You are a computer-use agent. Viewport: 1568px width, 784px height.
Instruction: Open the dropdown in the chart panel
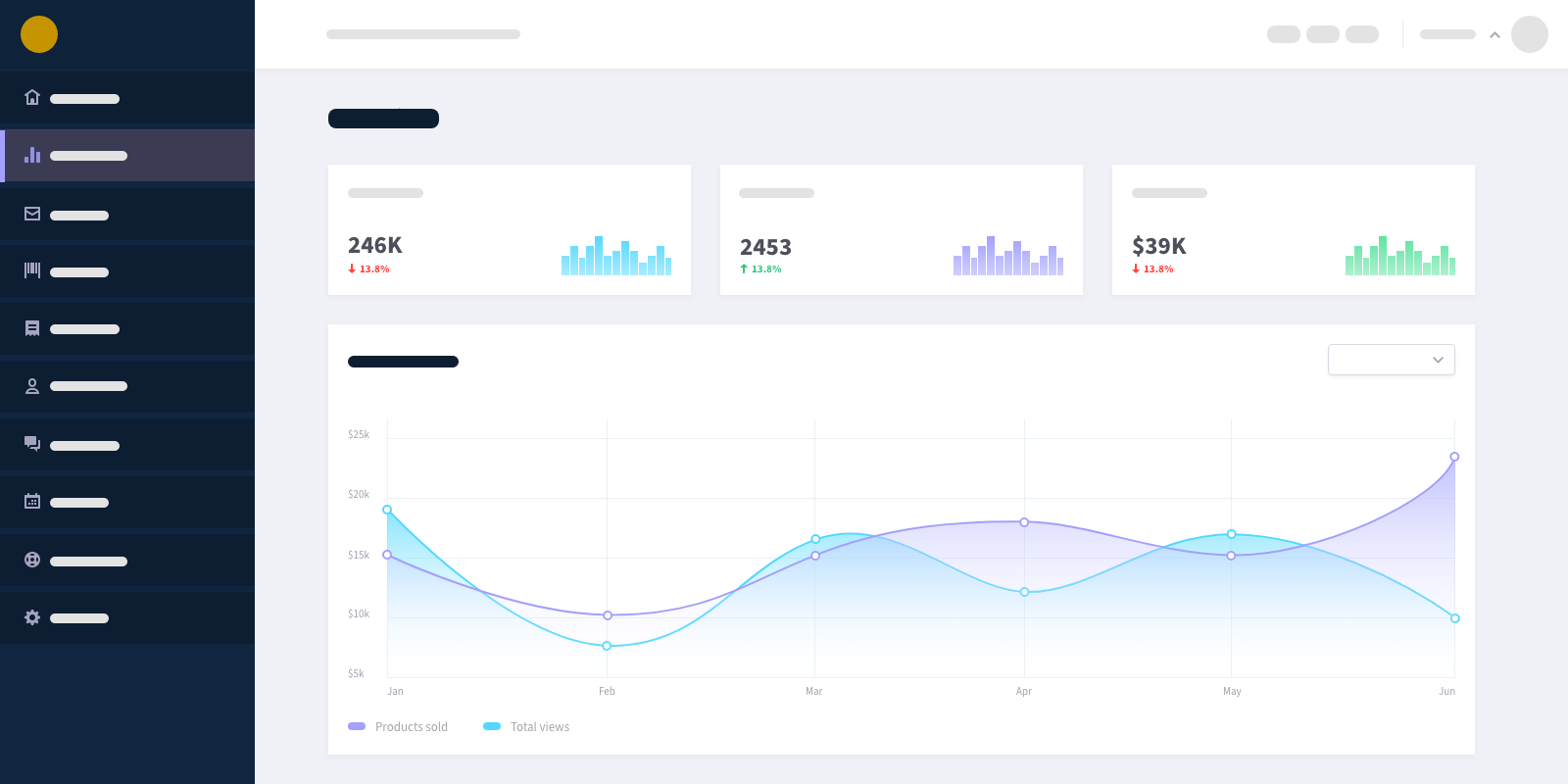pos(1392,360)
